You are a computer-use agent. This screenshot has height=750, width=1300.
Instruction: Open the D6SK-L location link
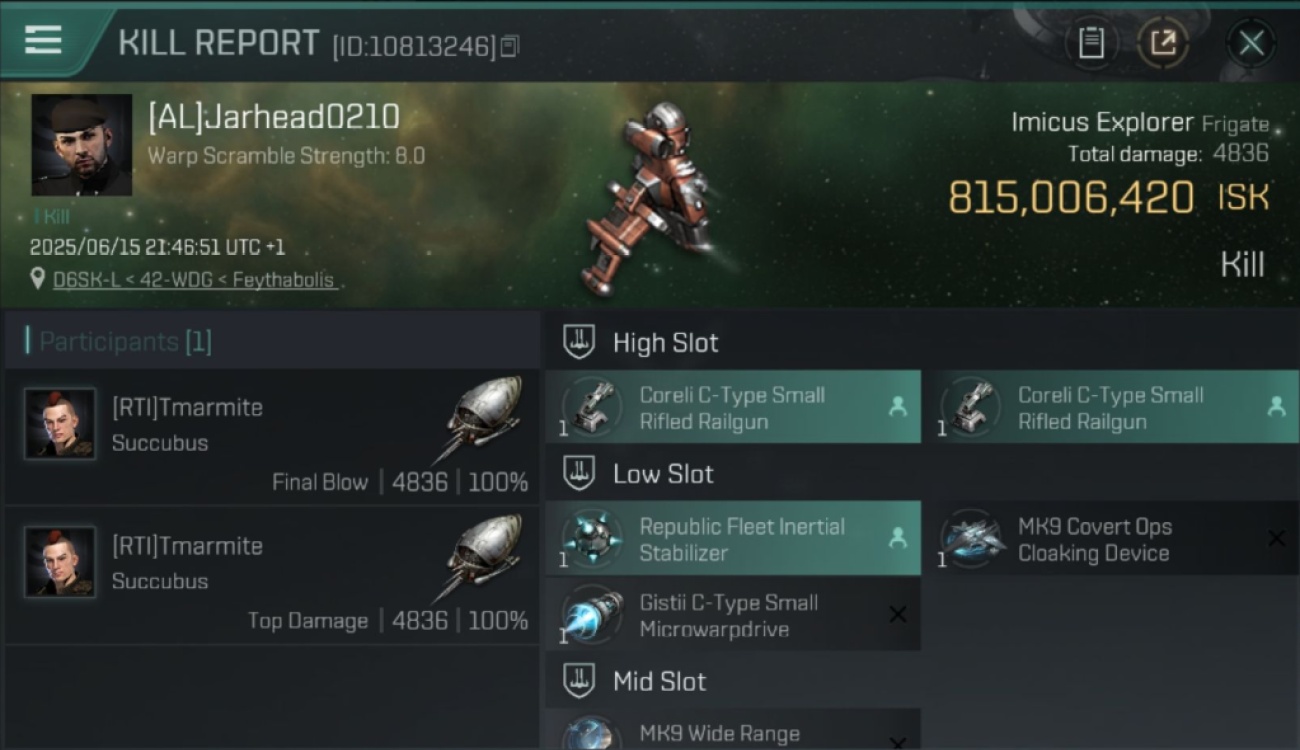194,280
